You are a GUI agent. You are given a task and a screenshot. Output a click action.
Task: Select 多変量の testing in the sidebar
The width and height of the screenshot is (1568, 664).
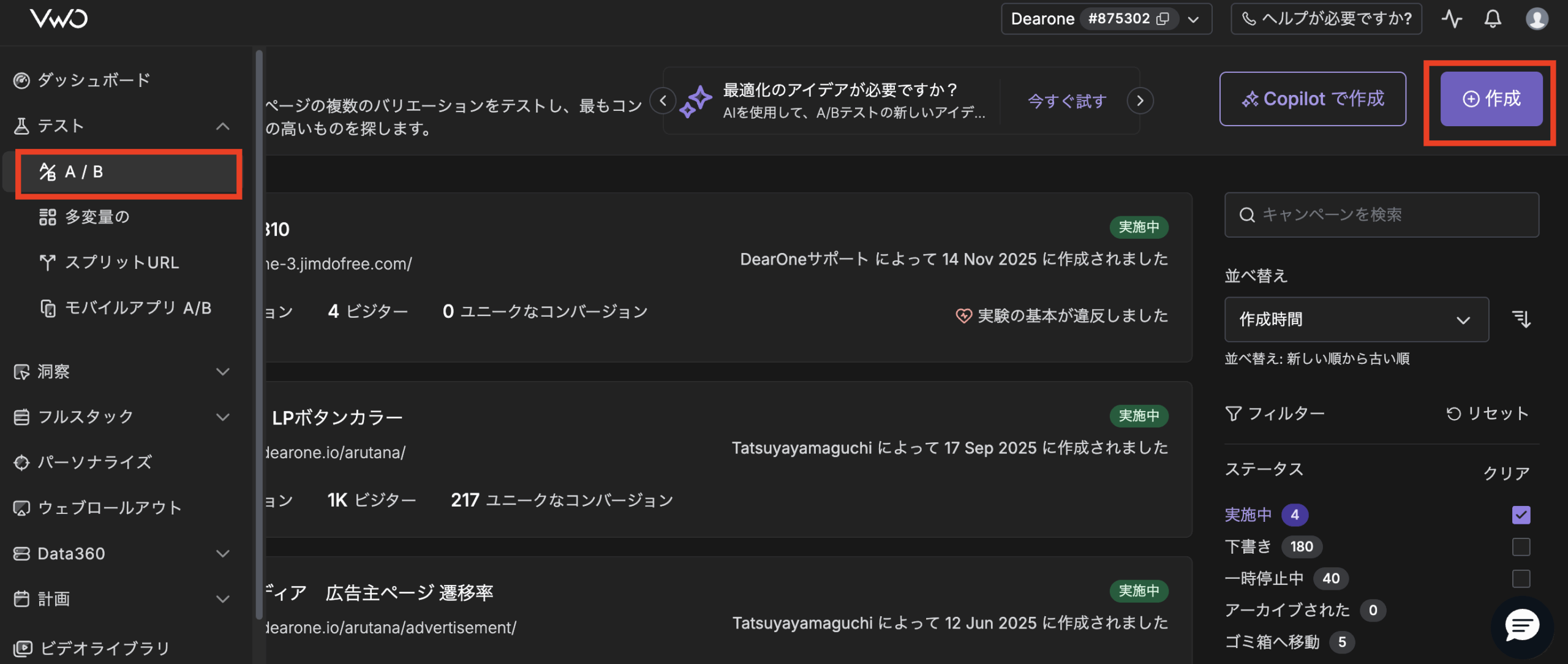(x=96, y=216)
